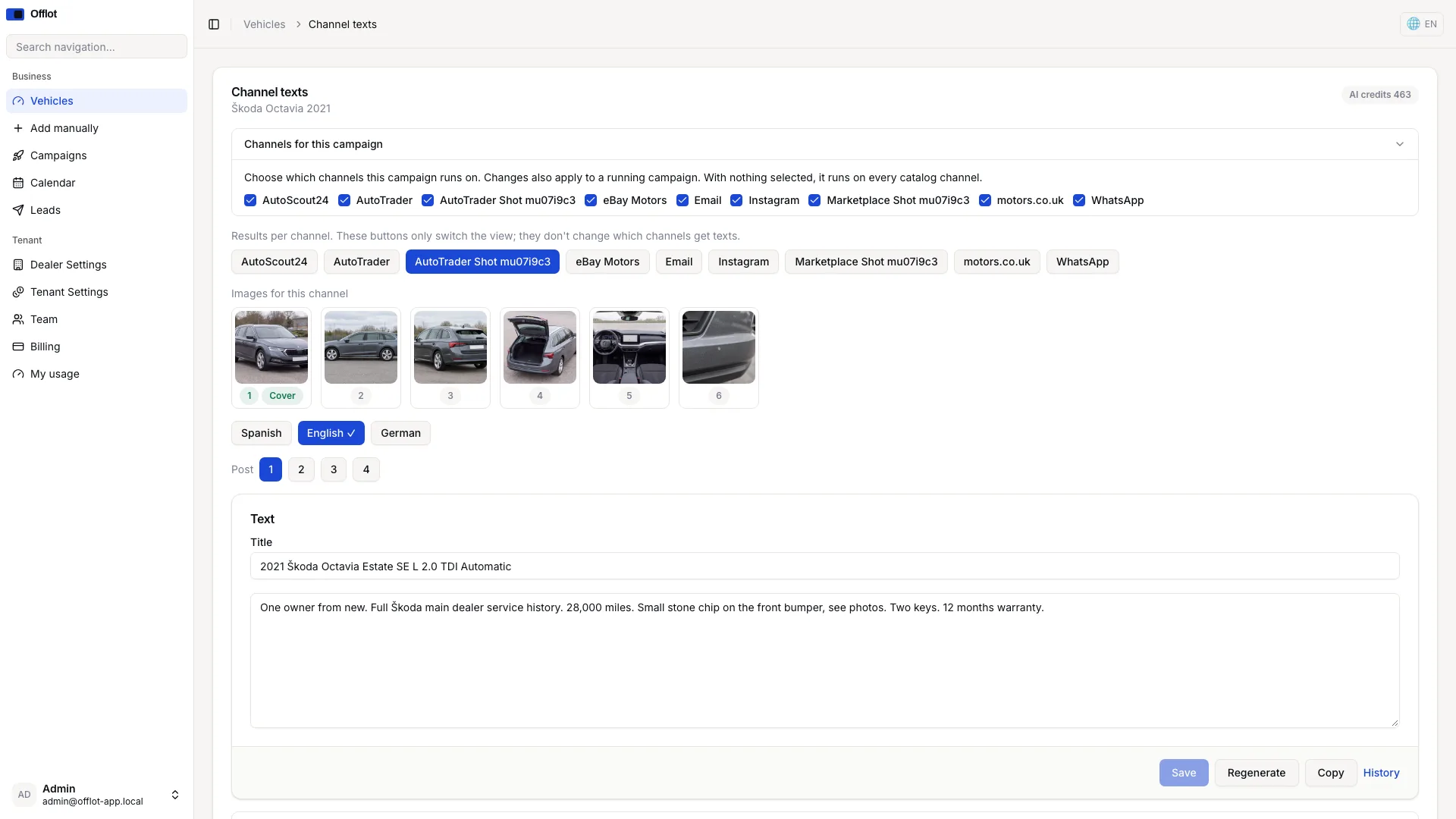Select the Spanish language tab
This screenshot has height=819, width=1456.
pos(261,433)
